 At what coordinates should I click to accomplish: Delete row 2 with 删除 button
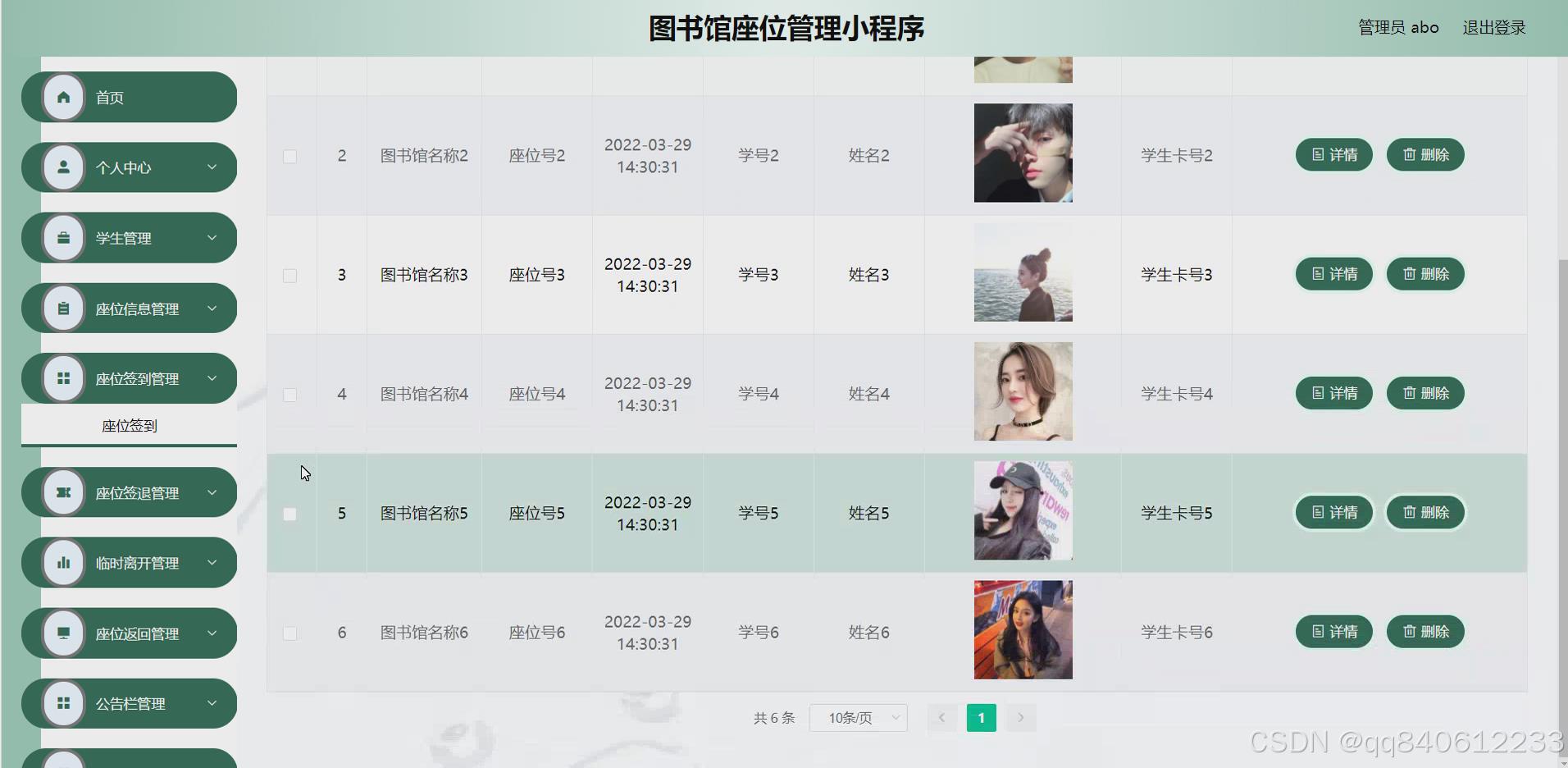click(1425, 155)
